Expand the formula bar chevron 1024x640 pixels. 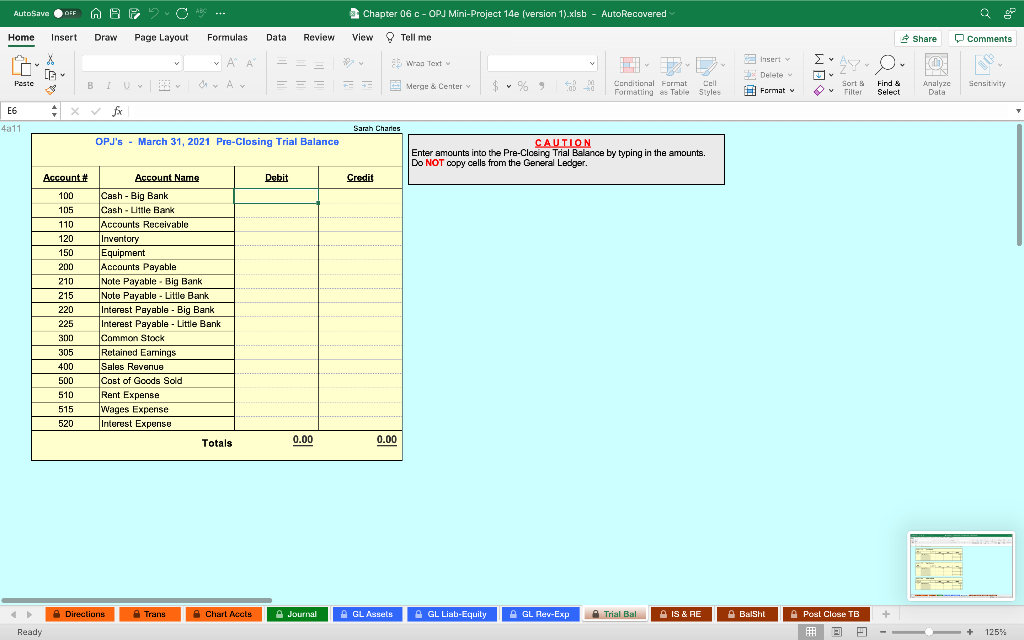[x=1018, y=111]
